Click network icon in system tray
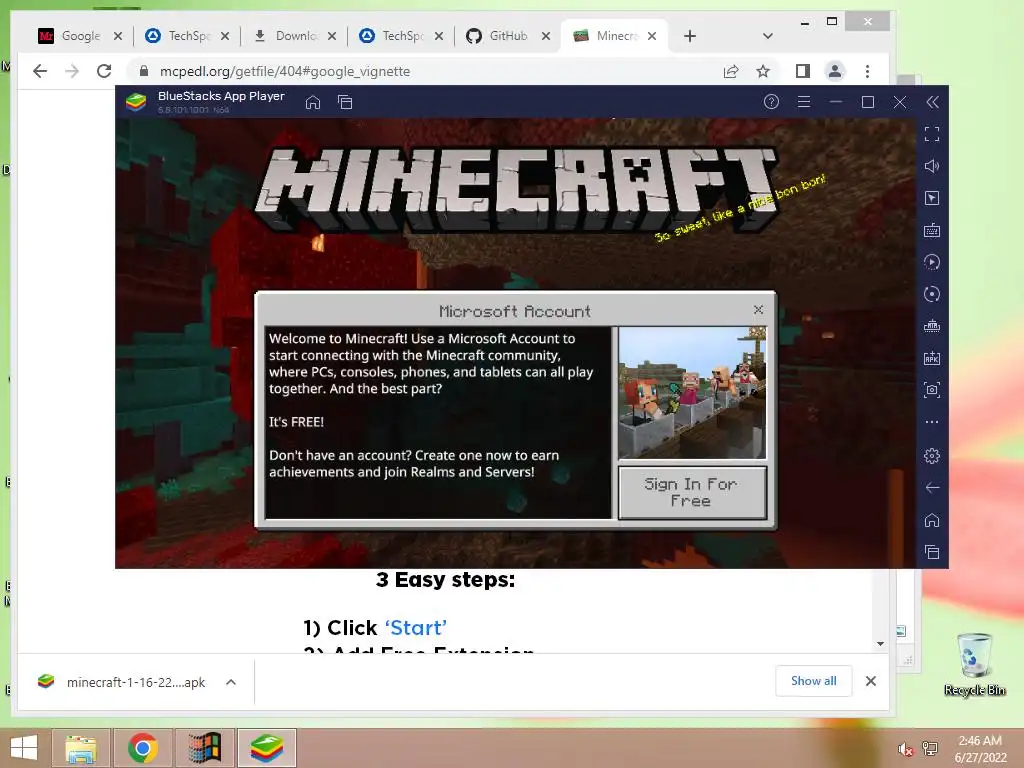This screenshot has width=1024, height=768. click(930, 749)
